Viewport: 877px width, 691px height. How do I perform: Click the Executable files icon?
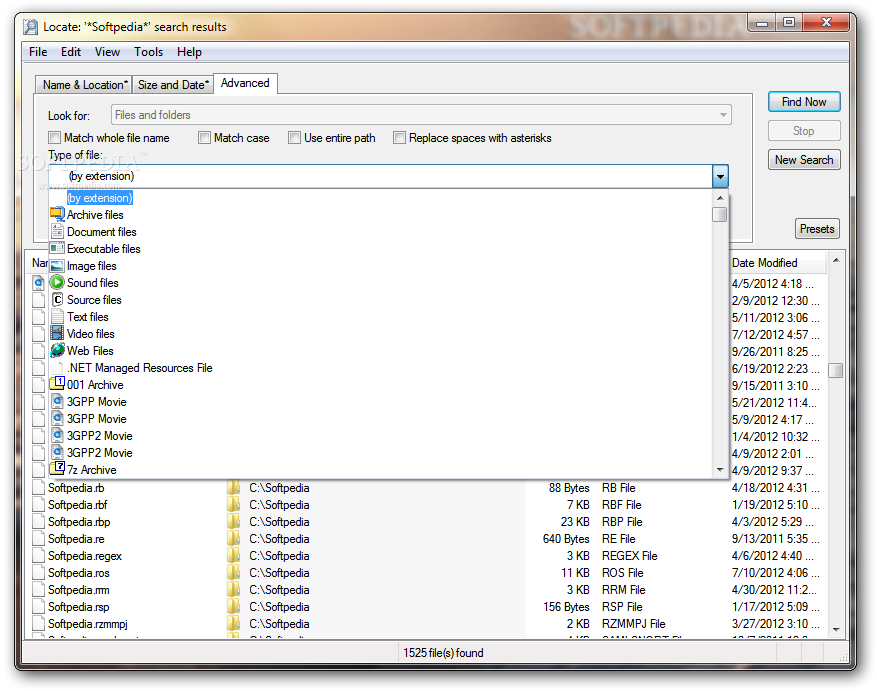(57, 248)
